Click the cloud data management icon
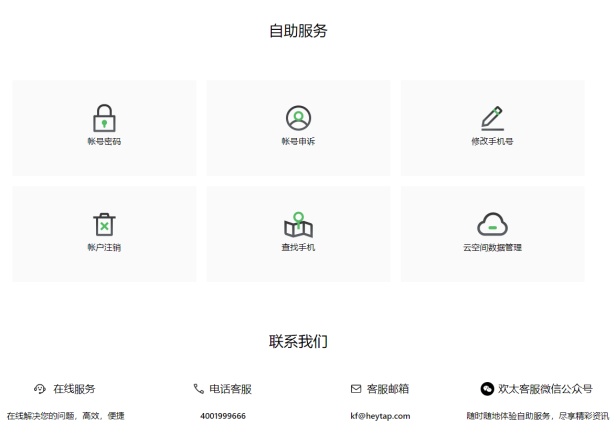616x434 pixels. pyautogui.click(x=492, y=224)
